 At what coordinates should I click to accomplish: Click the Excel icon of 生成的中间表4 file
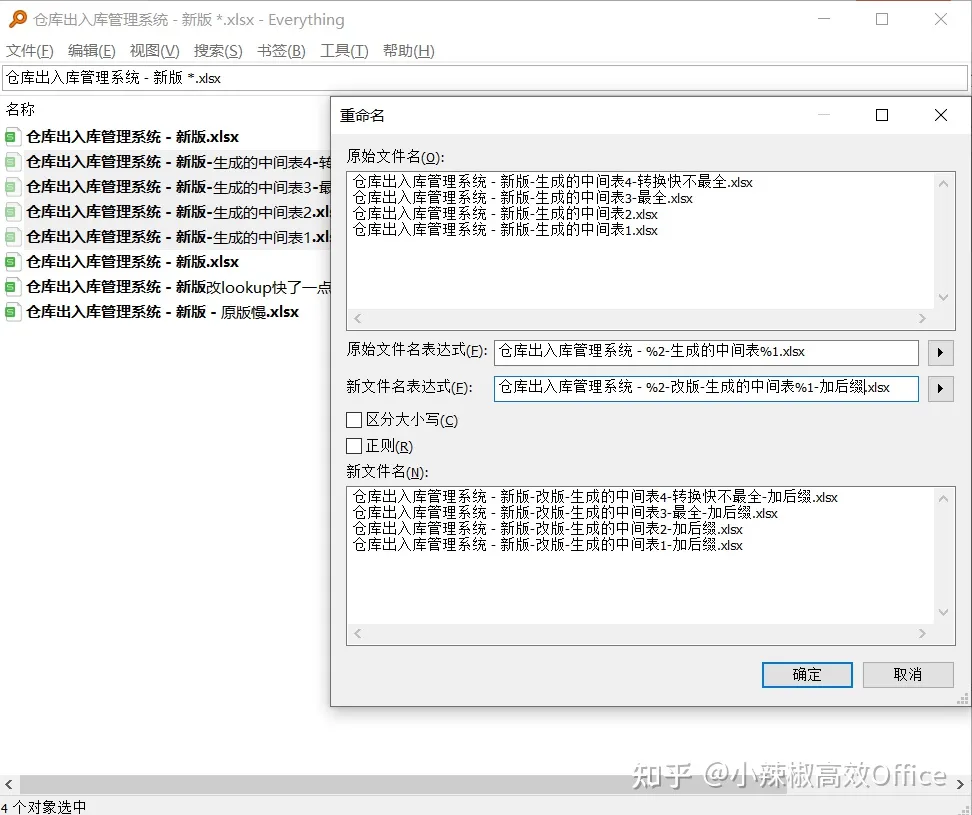[x=12, y=162]
